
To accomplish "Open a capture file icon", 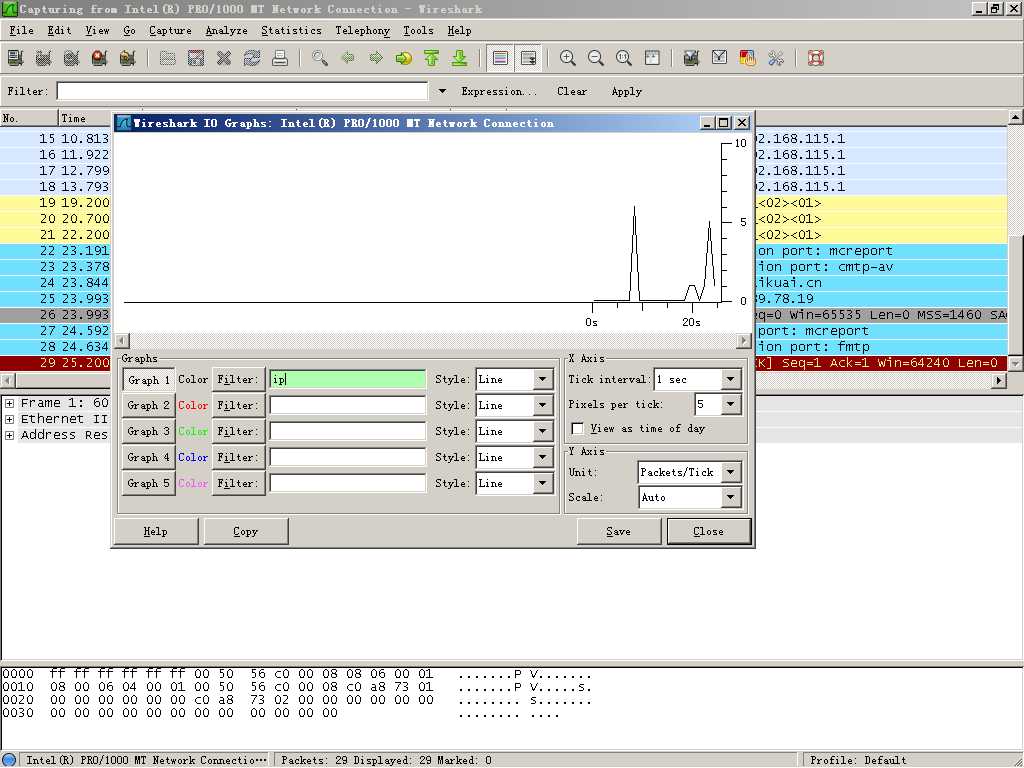I will (168, 58).
